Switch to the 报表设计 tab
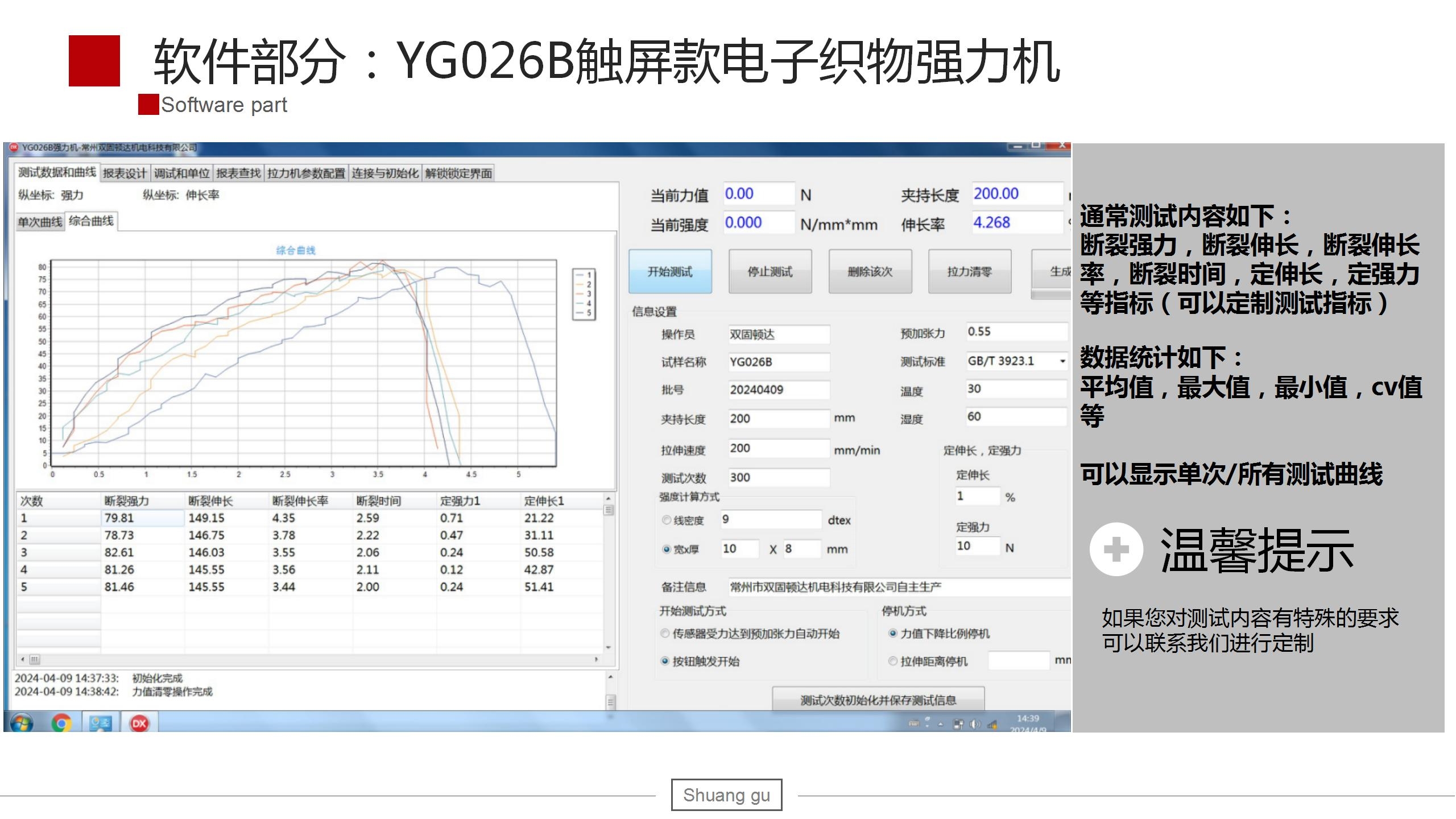 (125, 173)
